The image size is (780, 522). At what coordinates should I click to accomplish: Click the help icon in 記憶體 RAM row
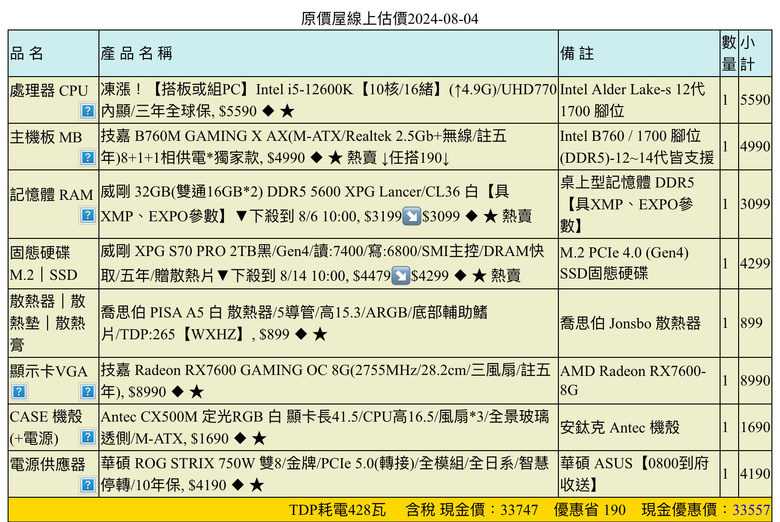(x=88, y=215)
